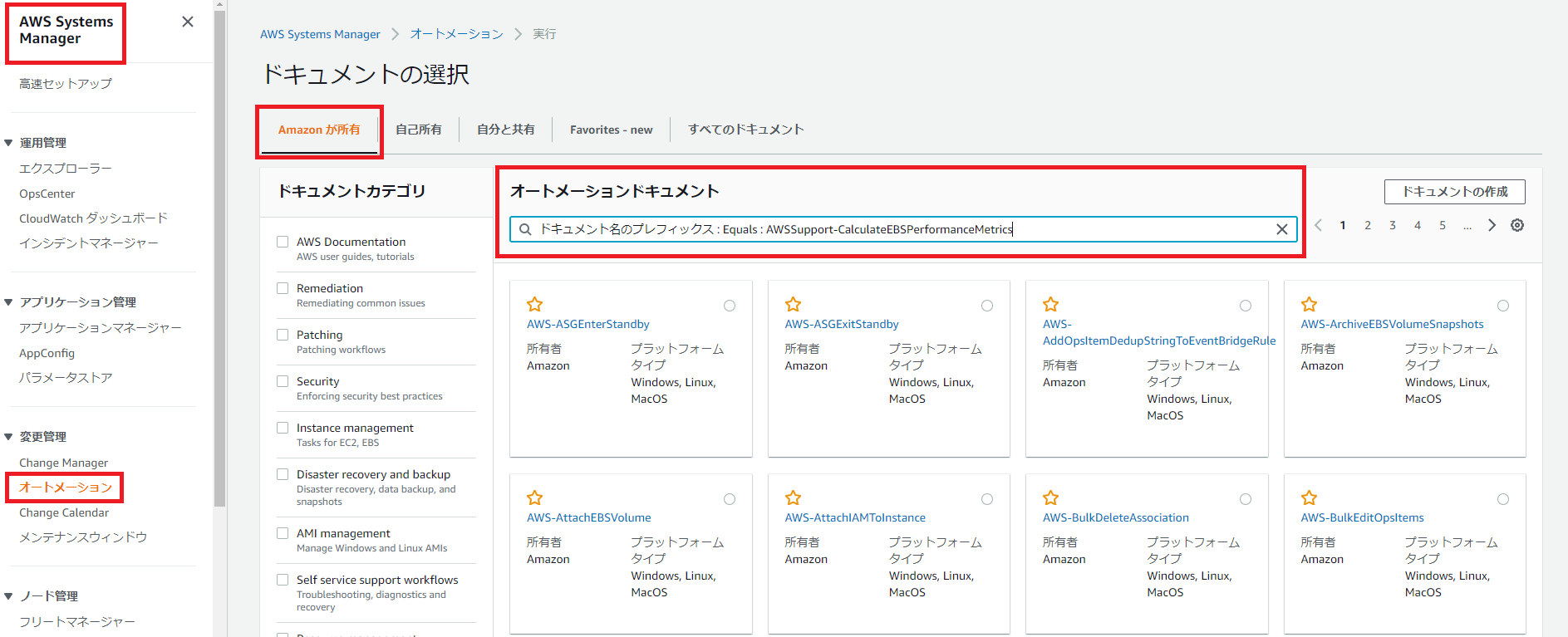
Task: Choose the AWS-BulkDeleteAssociation radio button
Action: coord(1246,499)
